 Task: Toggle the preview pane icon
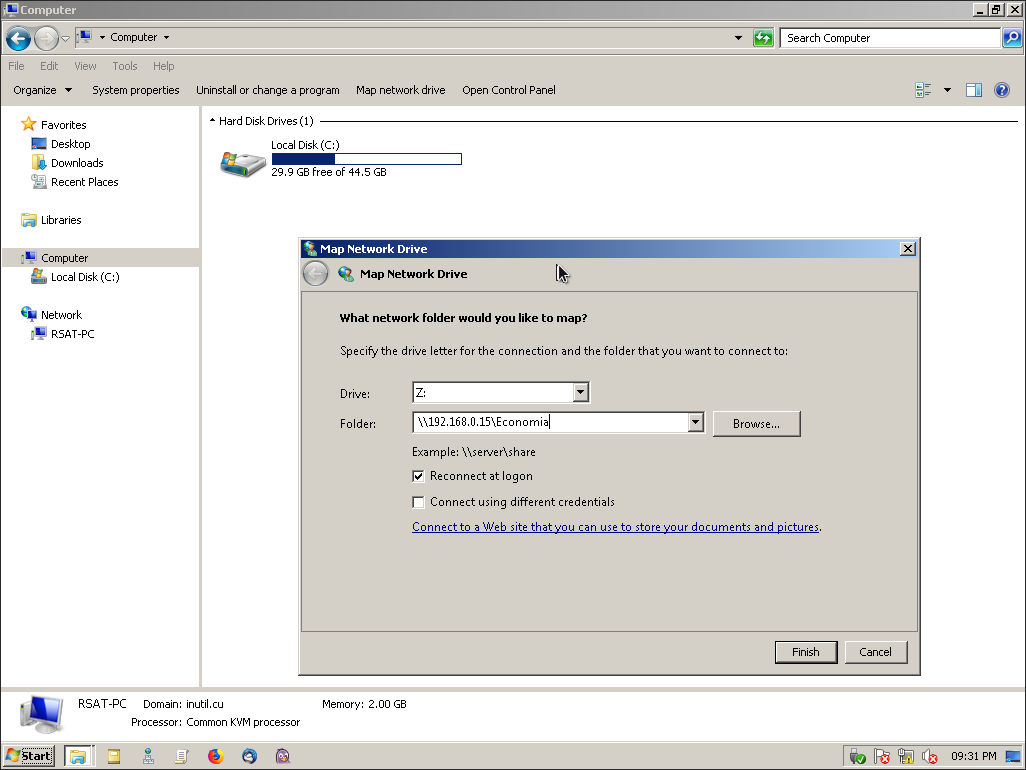[x=974, y=90]
